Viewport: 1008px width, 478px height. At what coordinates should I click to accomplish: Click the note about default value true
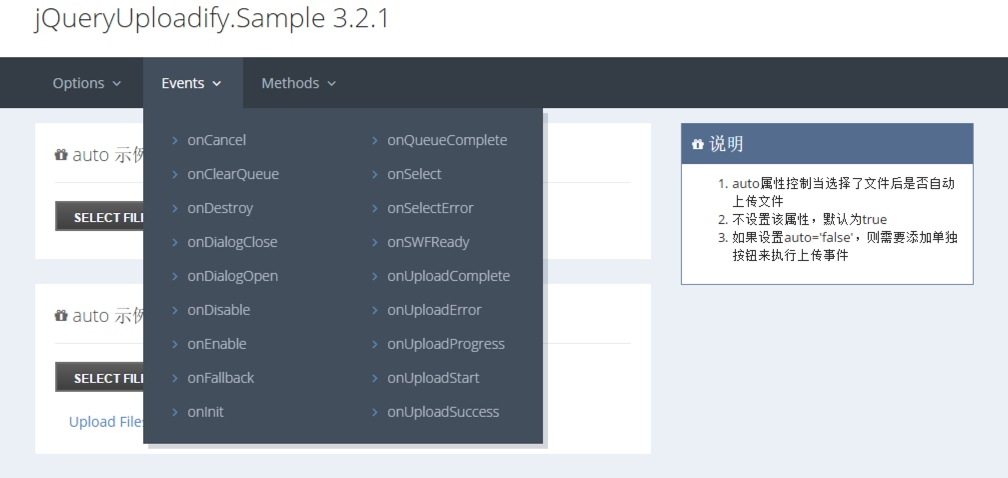tap(809, 219)
